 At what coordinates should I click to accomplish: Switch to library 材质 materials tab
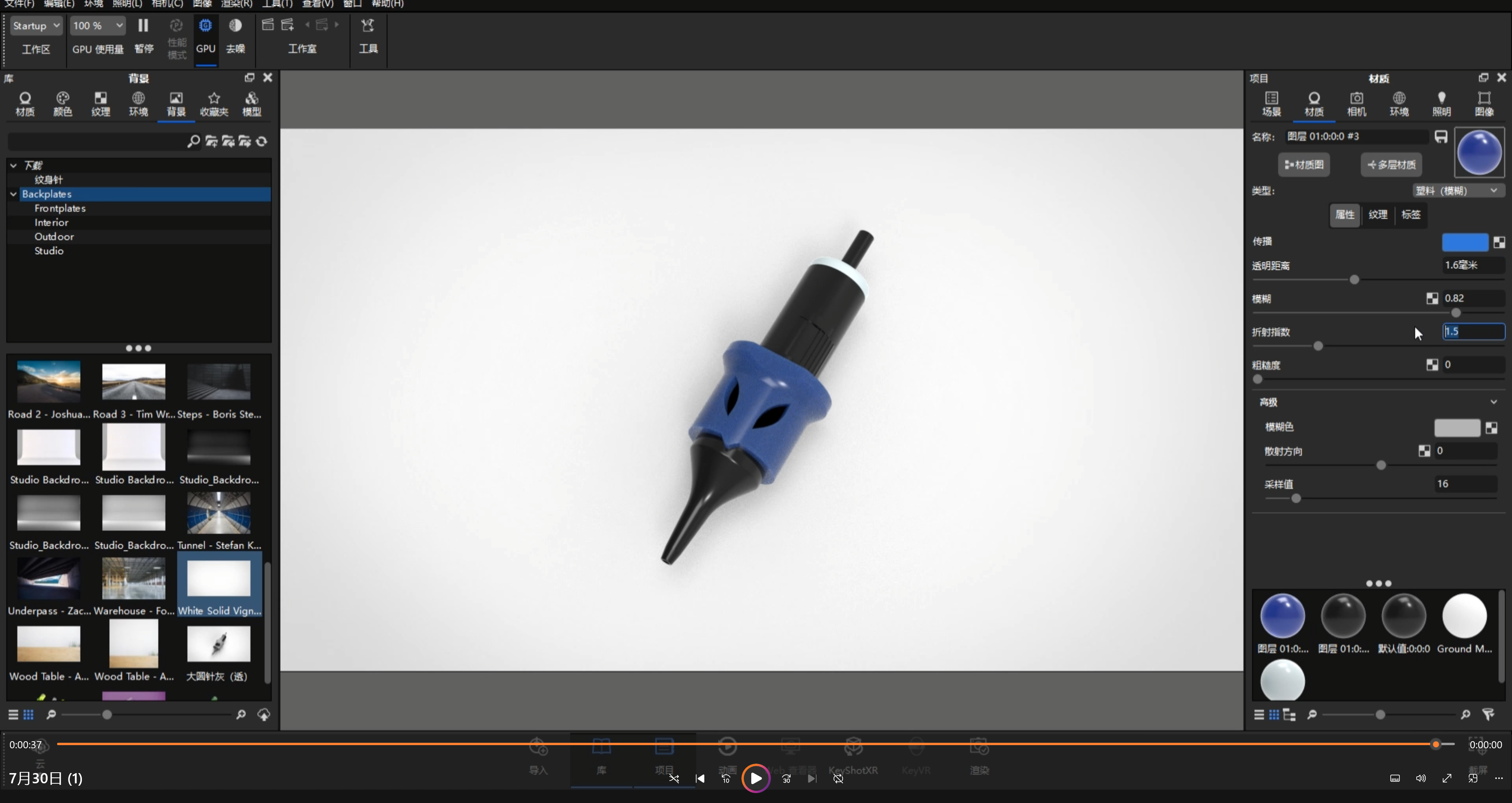[x=25, y=104]
